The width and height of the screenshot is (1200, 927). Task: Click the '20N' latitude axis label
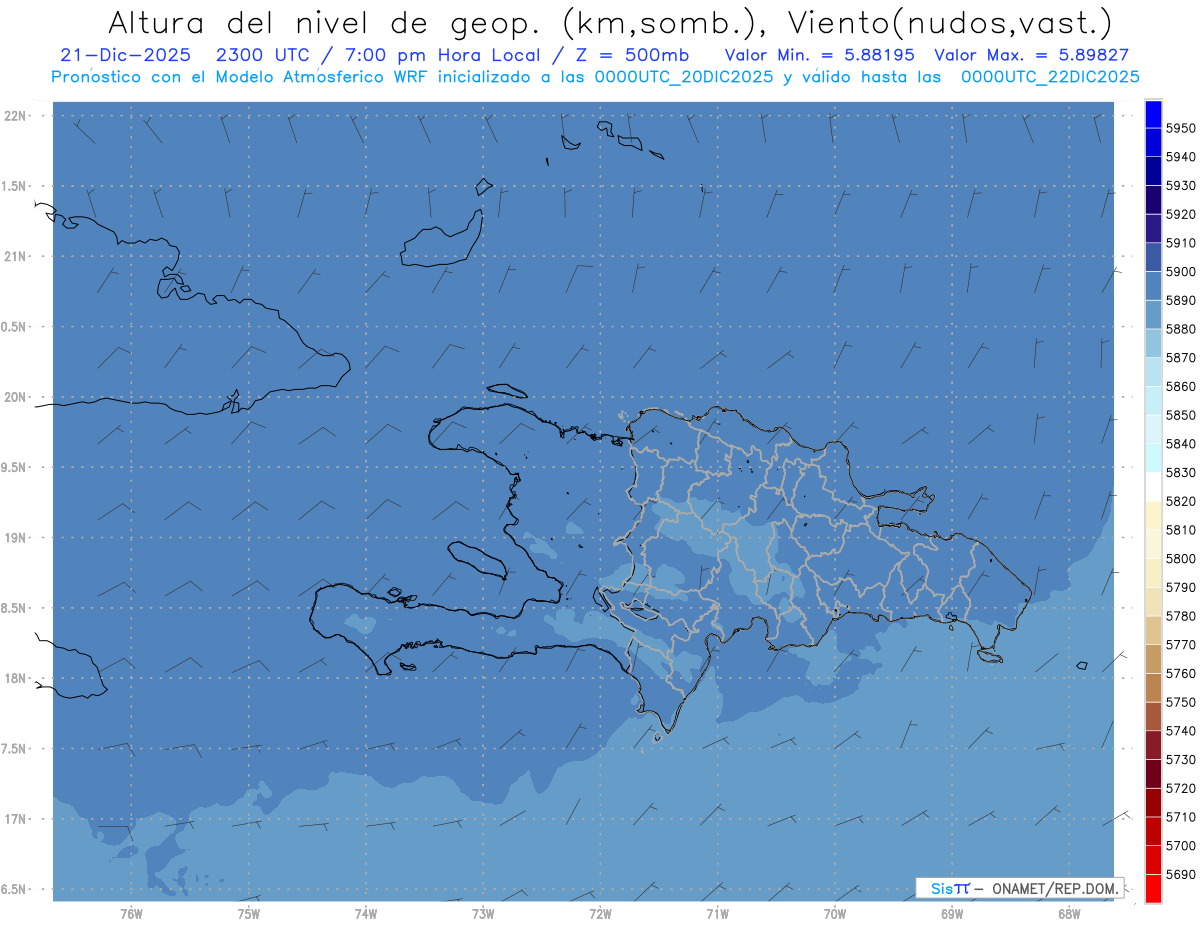tap(16, 397)
